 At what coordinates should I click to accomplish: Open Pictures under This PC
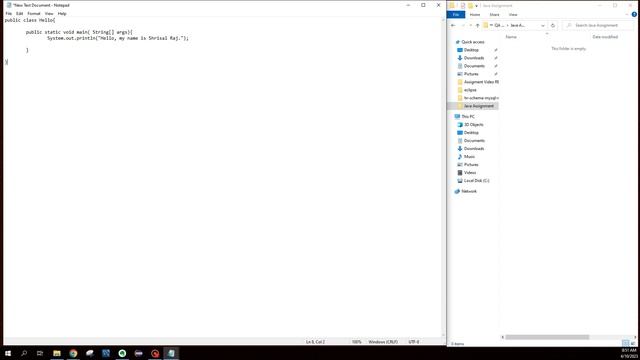[x=471, y=164]
